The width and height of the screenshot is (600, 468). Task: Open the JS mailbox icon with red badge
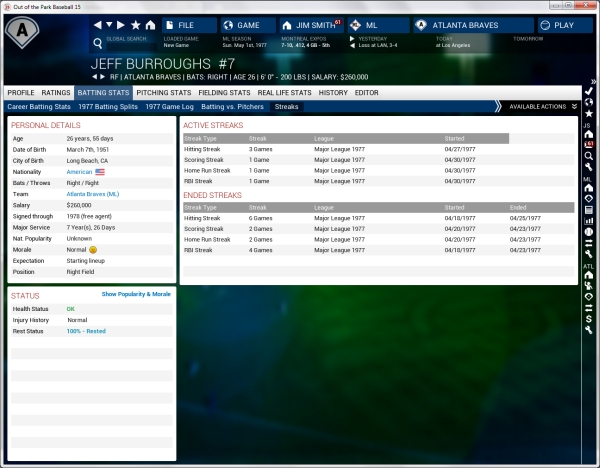click(589, 145)
